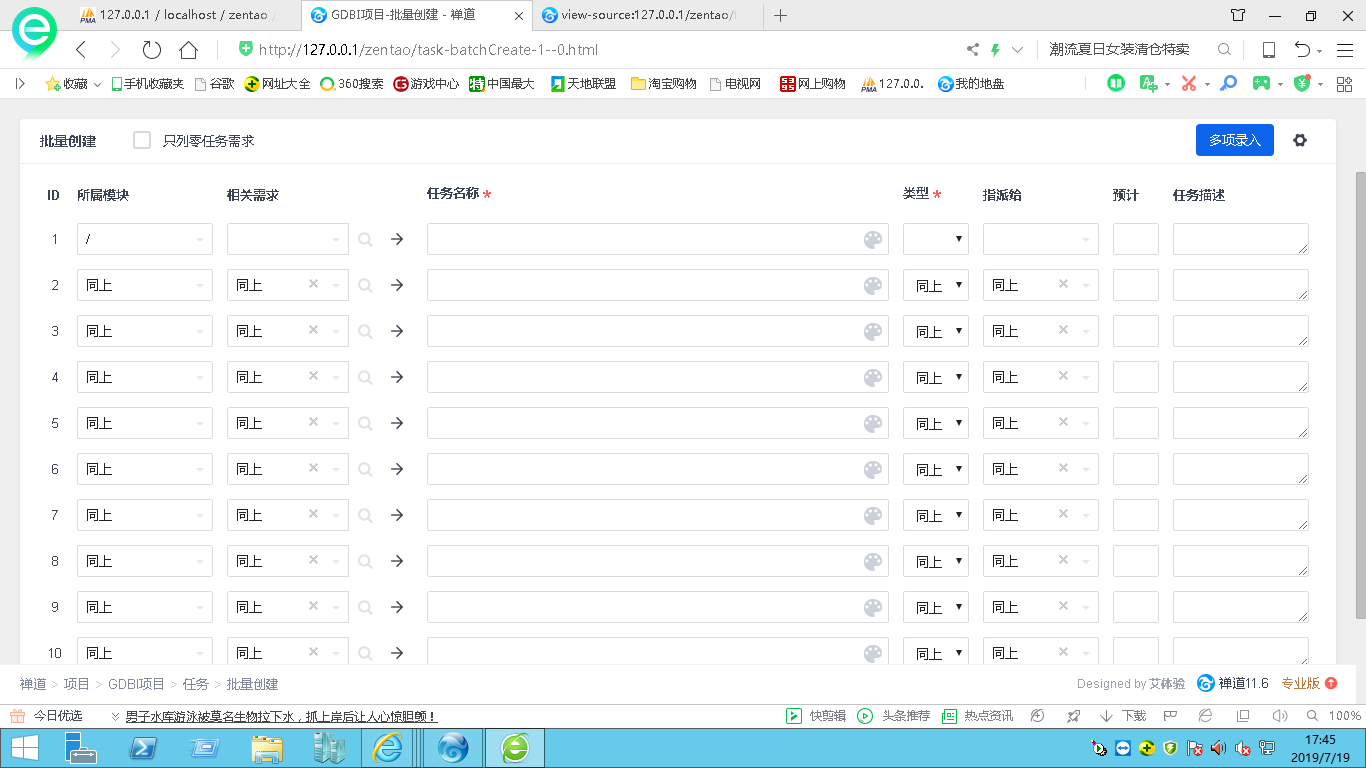This screenshot has height=768, width=1366.
Task: Go back with the browser back arrow
Action: (81, 50)
